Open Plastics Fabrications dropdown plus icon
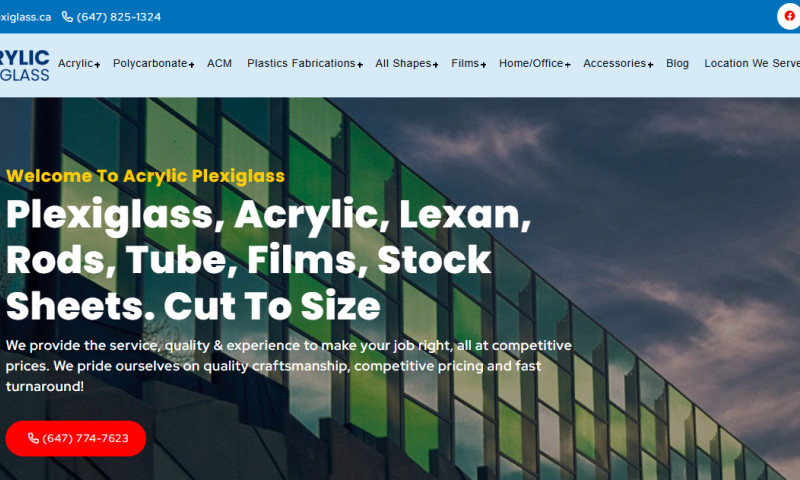Image resolution: width=800 pixels, height=480 pixels. pyautogui.click(x=360, y=65)
